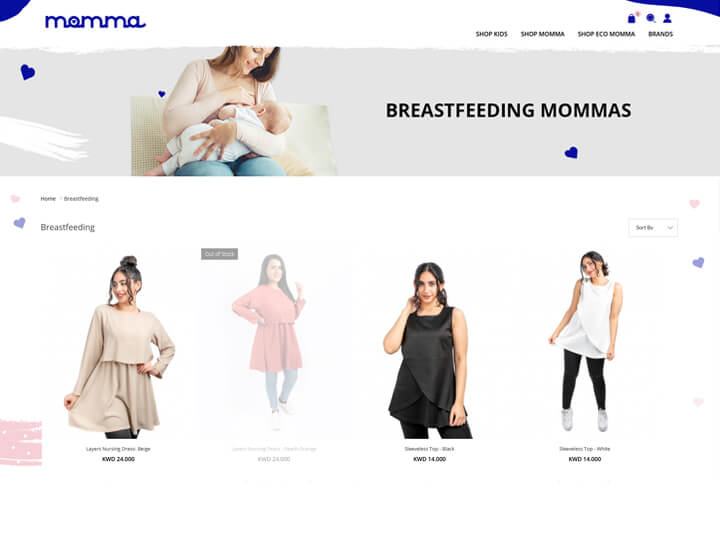Click the Breastfeeding Mommas banner image

pos(360,112)
